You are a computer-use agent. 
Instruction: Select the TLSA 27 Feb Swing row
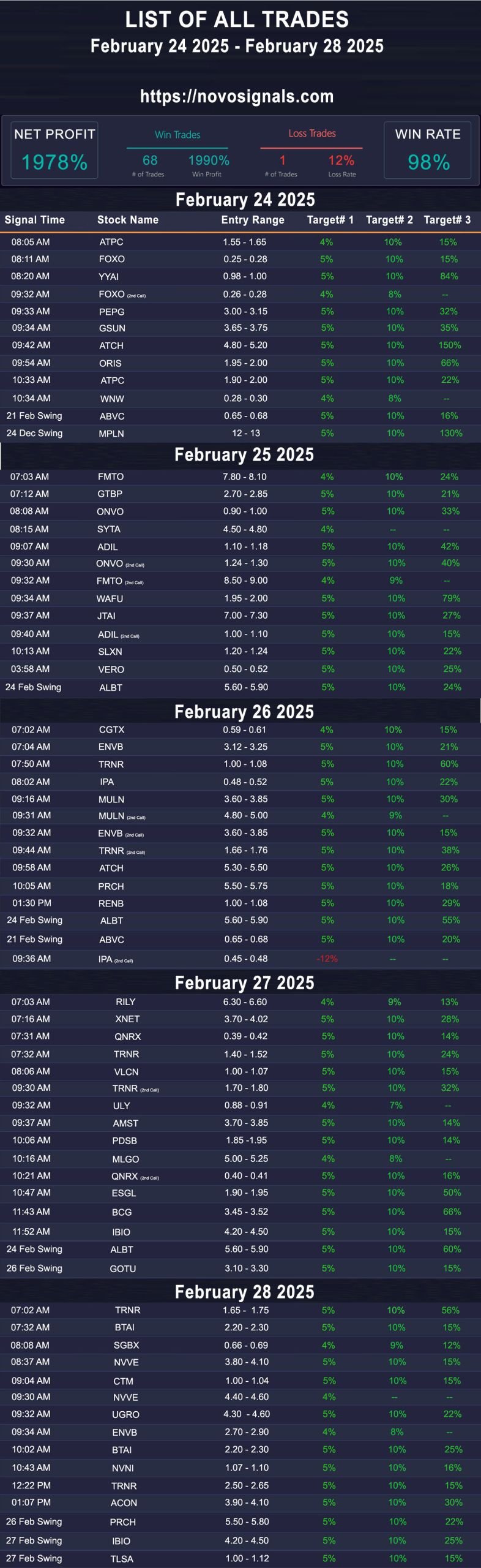(240, 1559)
